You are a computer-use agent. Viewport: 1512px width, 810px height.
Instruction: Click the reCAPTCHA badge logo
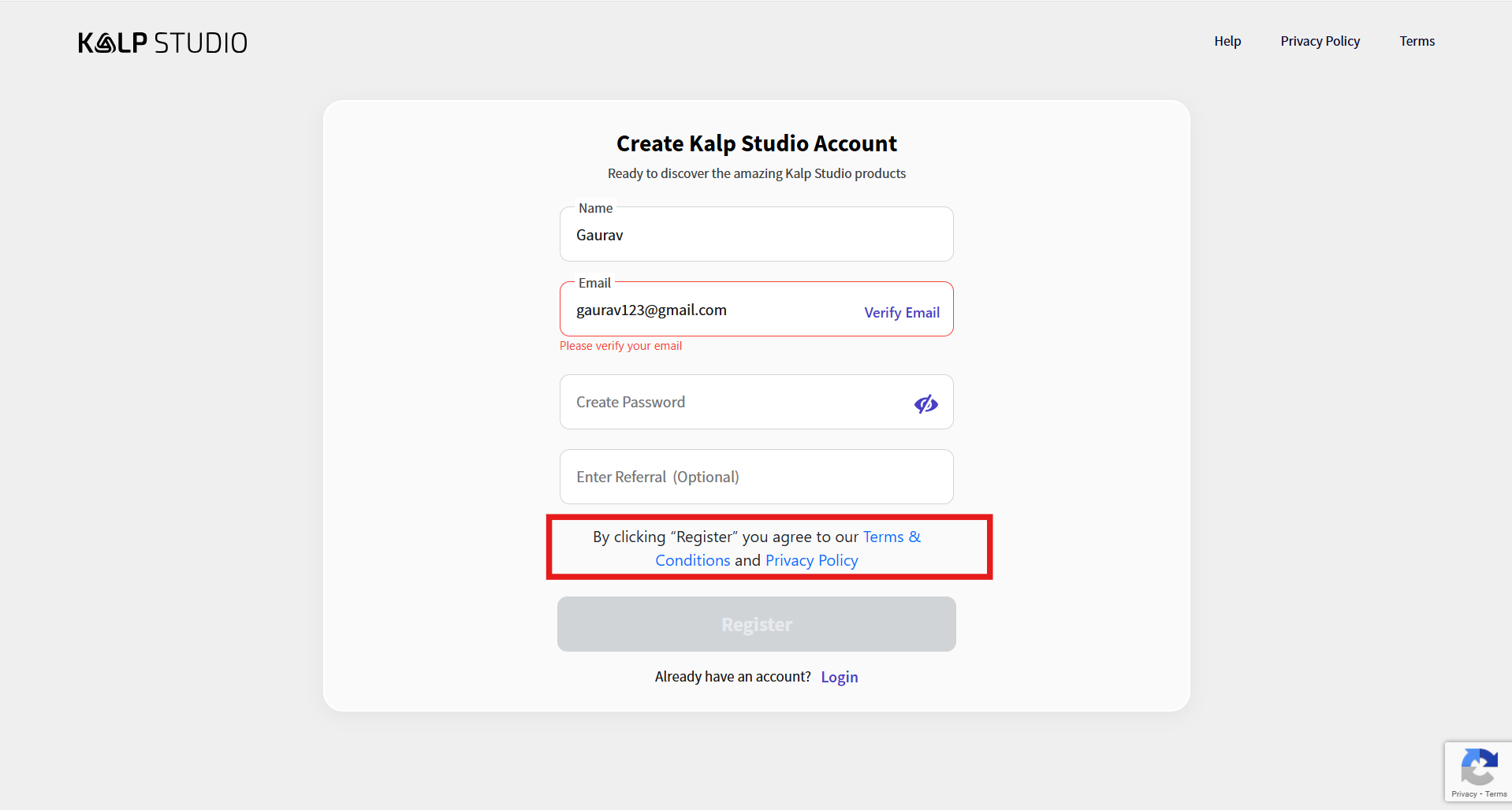coord(1479,767)
